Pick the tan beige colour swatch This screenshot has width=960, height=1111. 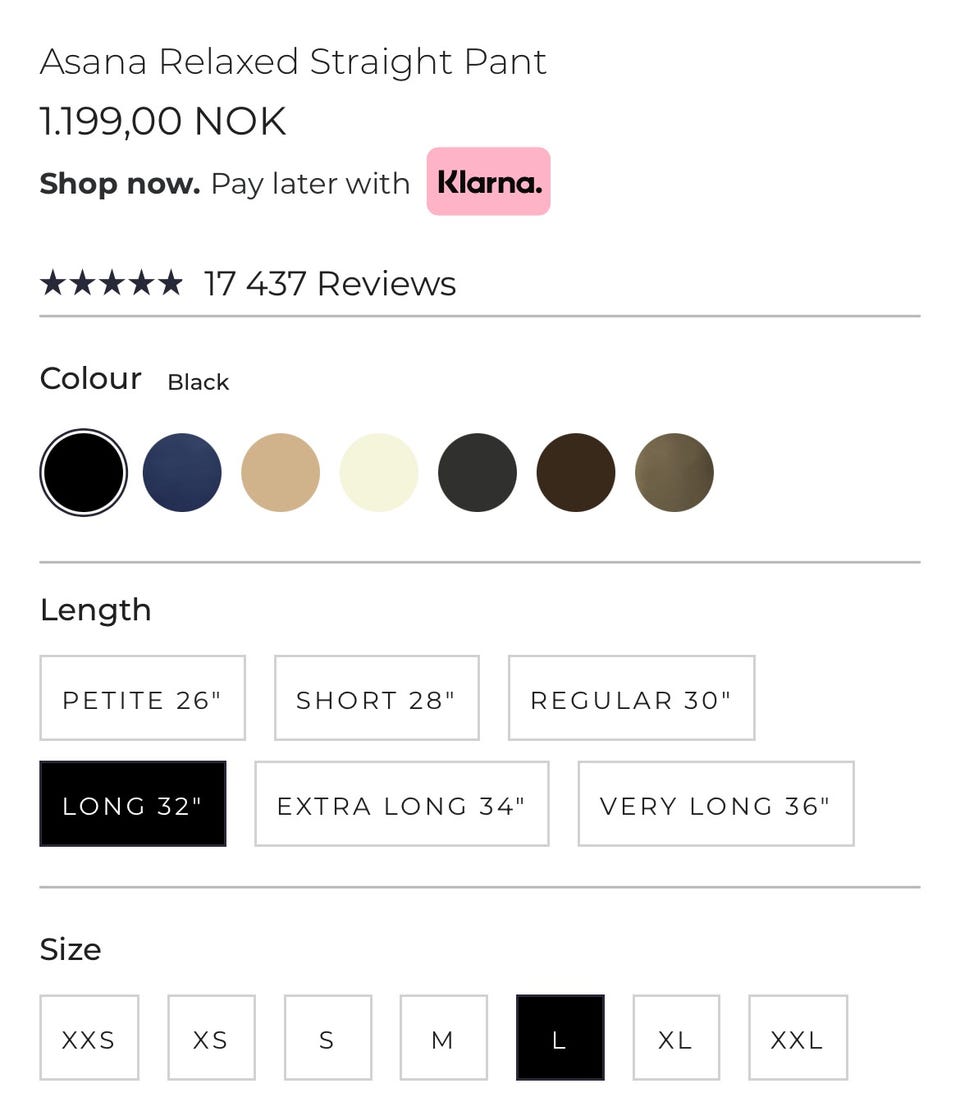pos(280,472)
